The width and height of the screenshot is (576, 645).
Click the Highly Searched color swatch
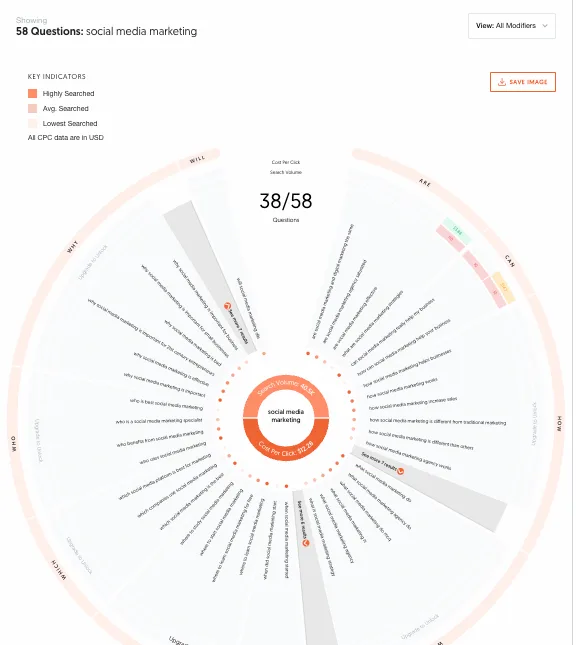pos(33,93)
